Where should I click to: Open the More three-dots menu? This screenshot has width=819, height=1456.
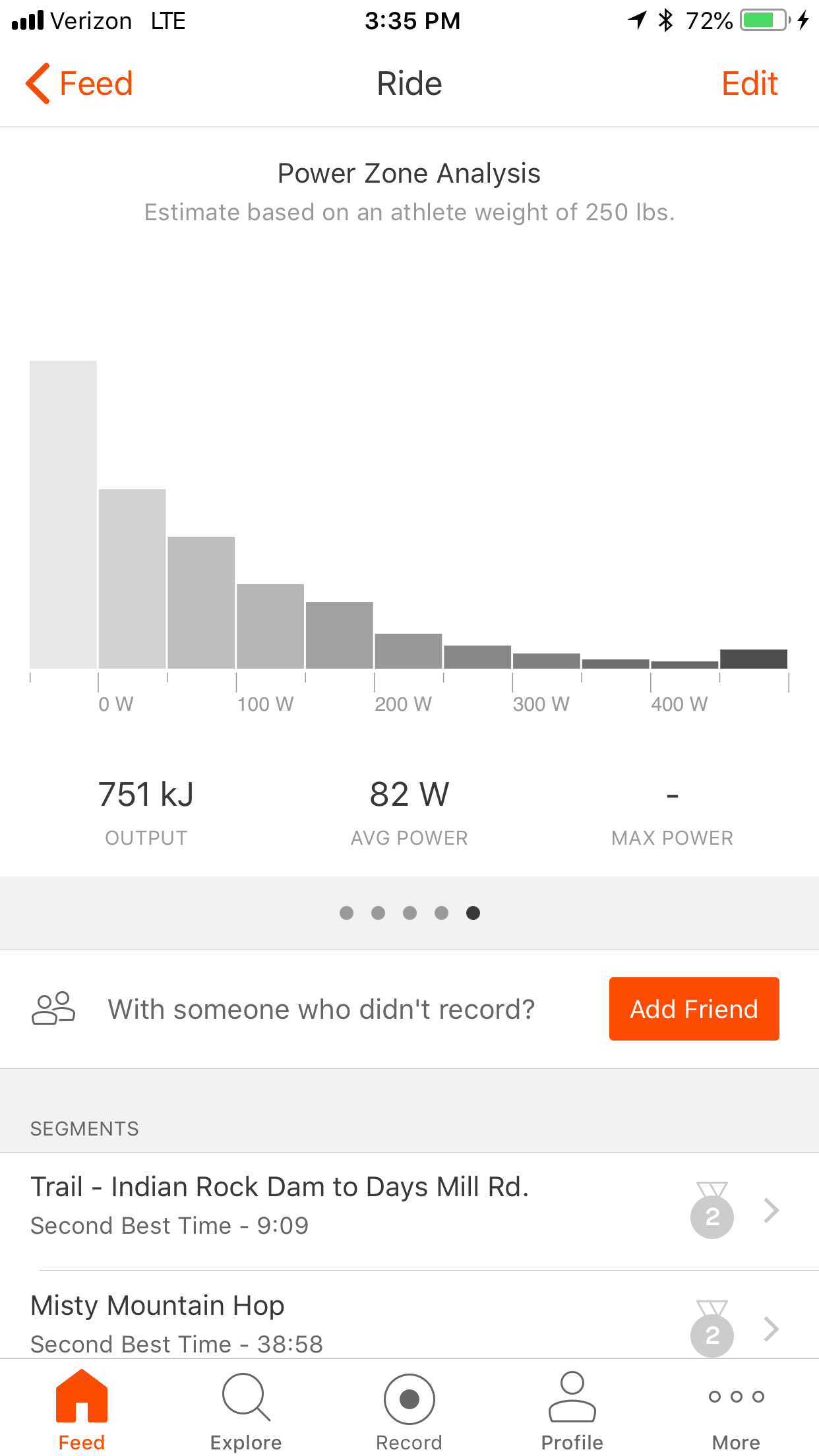[x=736, y=1397]
